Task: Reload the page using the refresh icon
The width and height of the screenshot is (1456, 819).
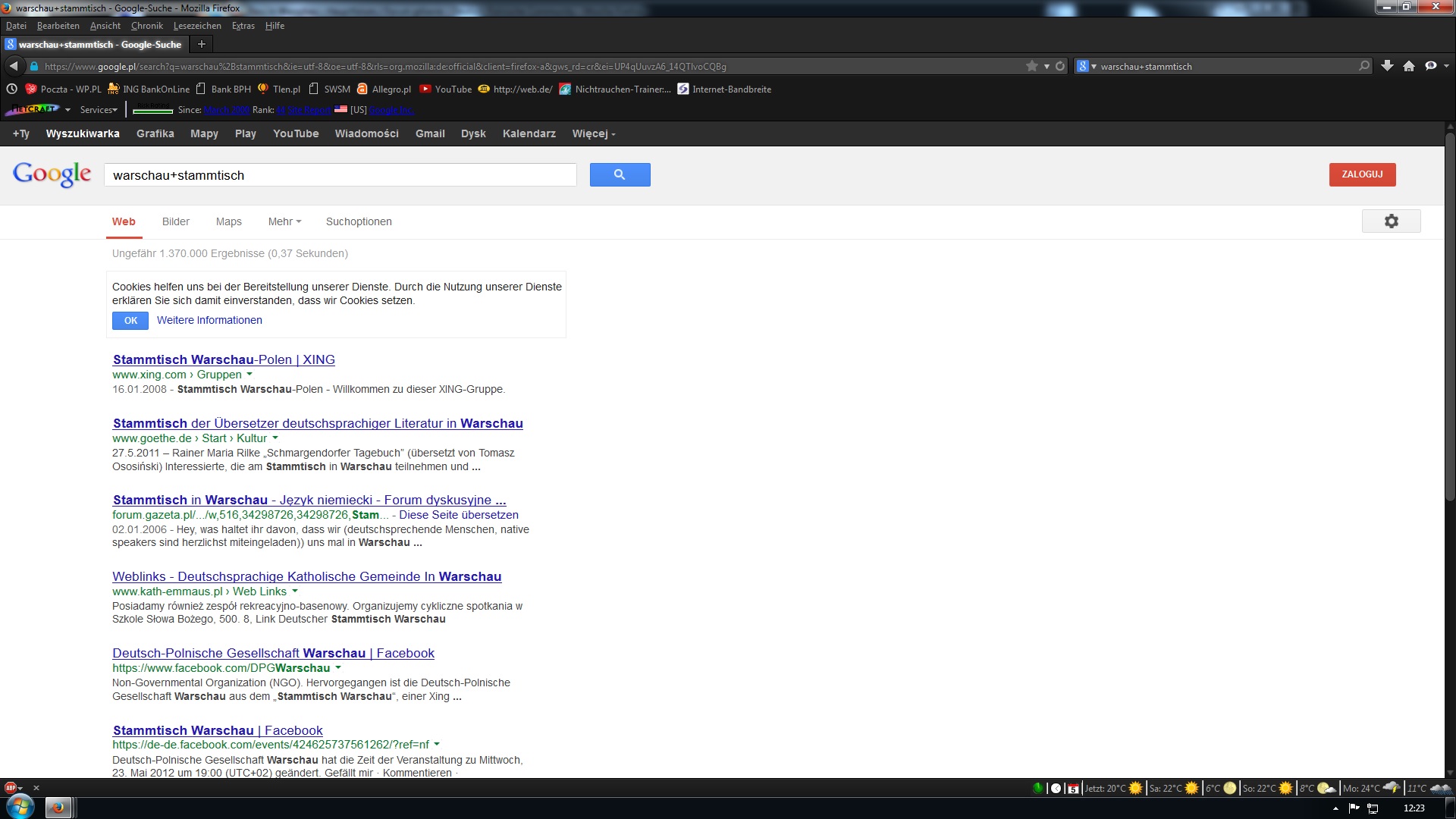Action: (x=1060, y=66)
